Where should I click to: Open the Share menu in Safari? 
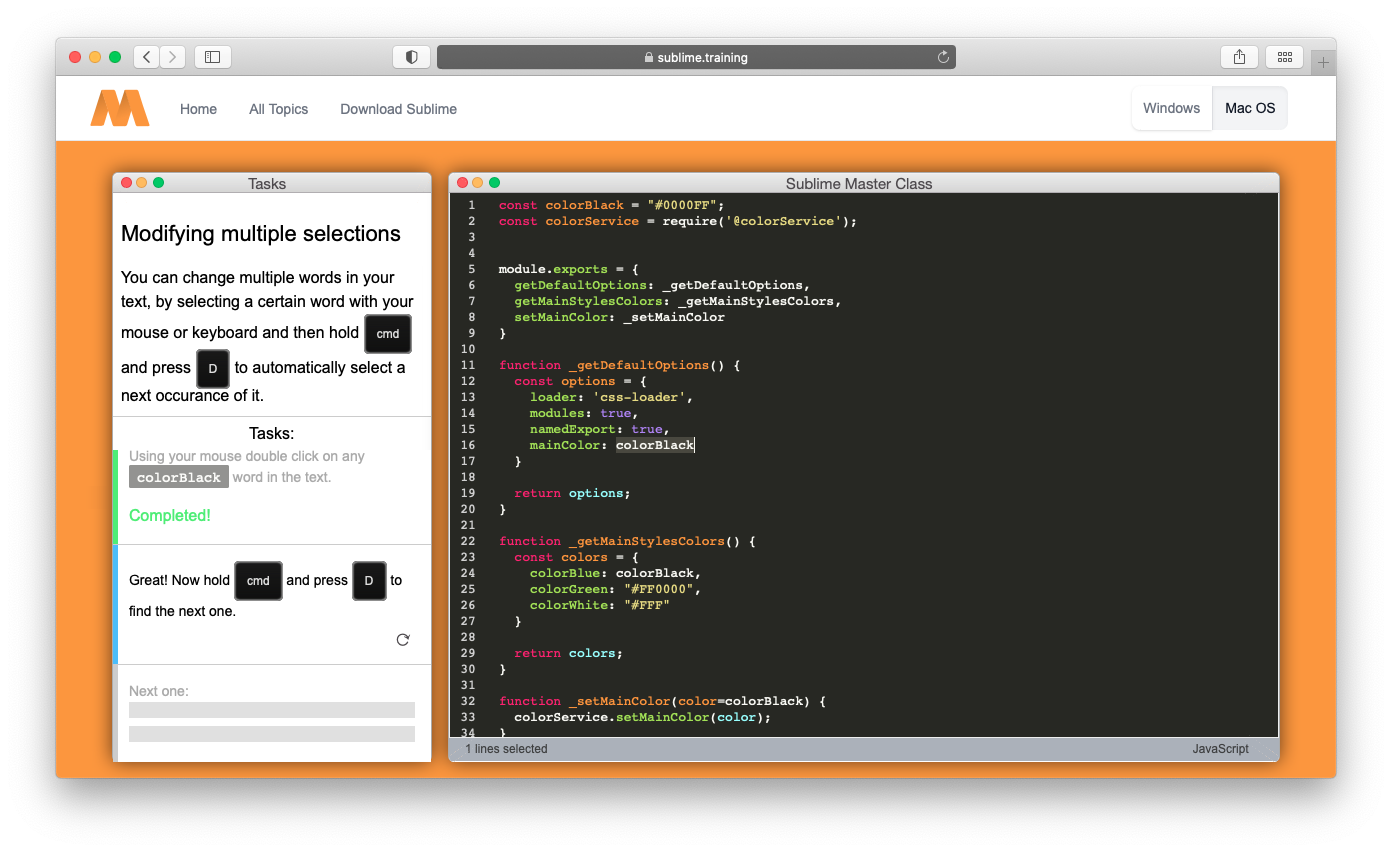[x=1239, y=57]
